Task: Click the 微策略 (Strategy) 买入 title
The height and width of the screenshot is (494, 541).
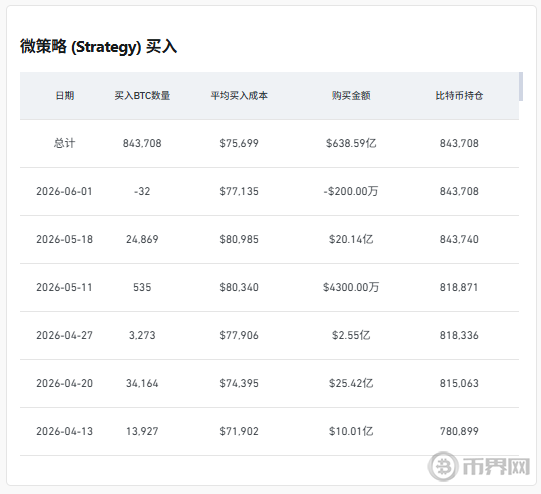Action: [99, 47]
